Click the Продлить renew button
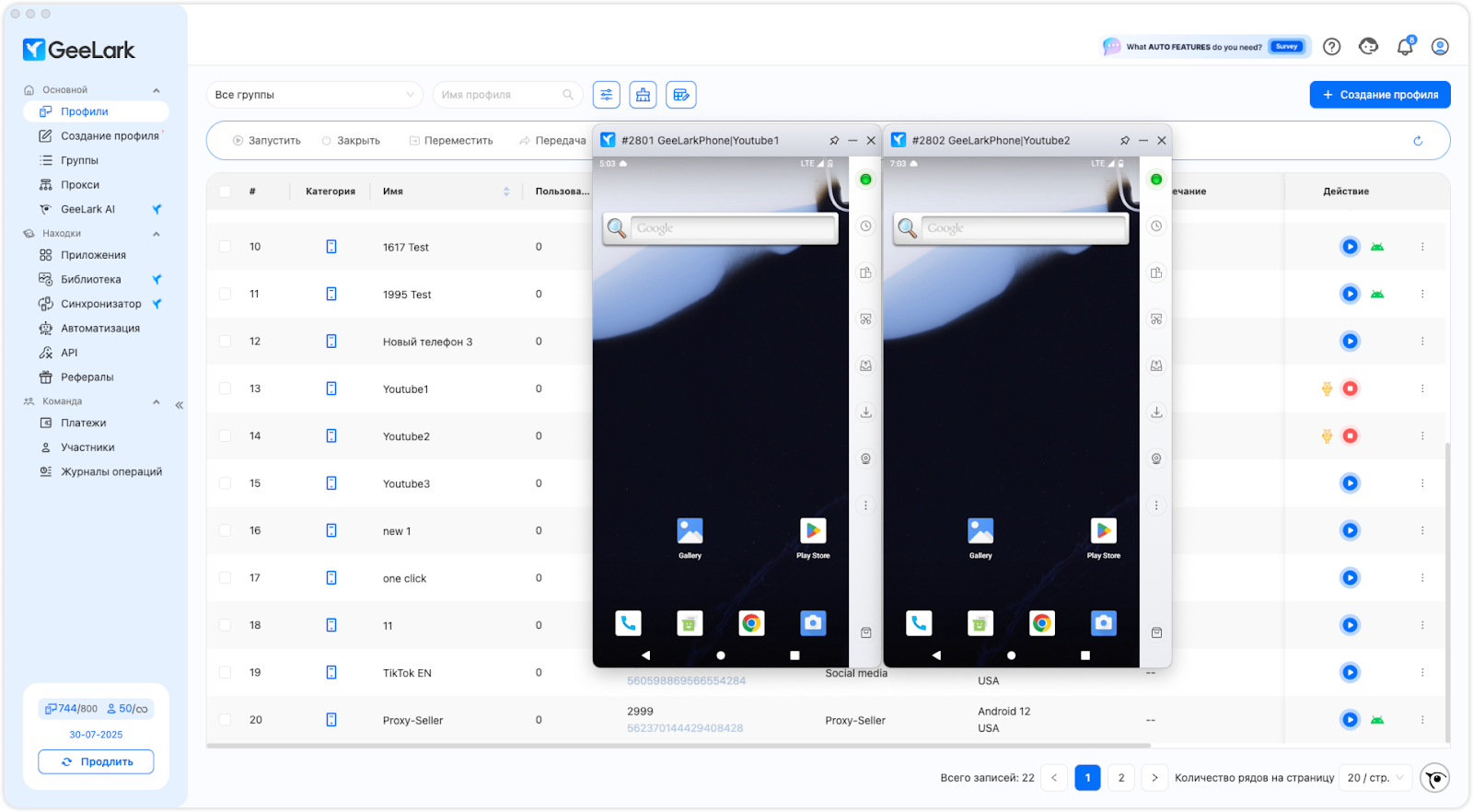The height and width of the screenshot is (812, 1473). click(96, 762)
